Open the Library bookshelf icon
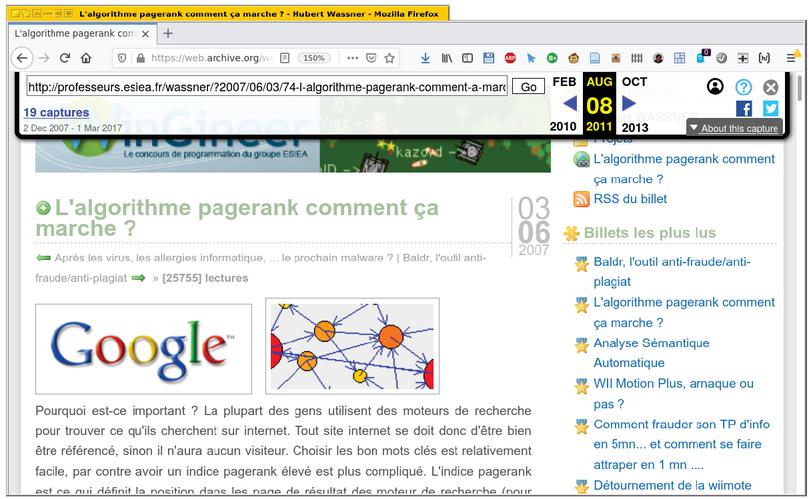 [x=447, y=58]
